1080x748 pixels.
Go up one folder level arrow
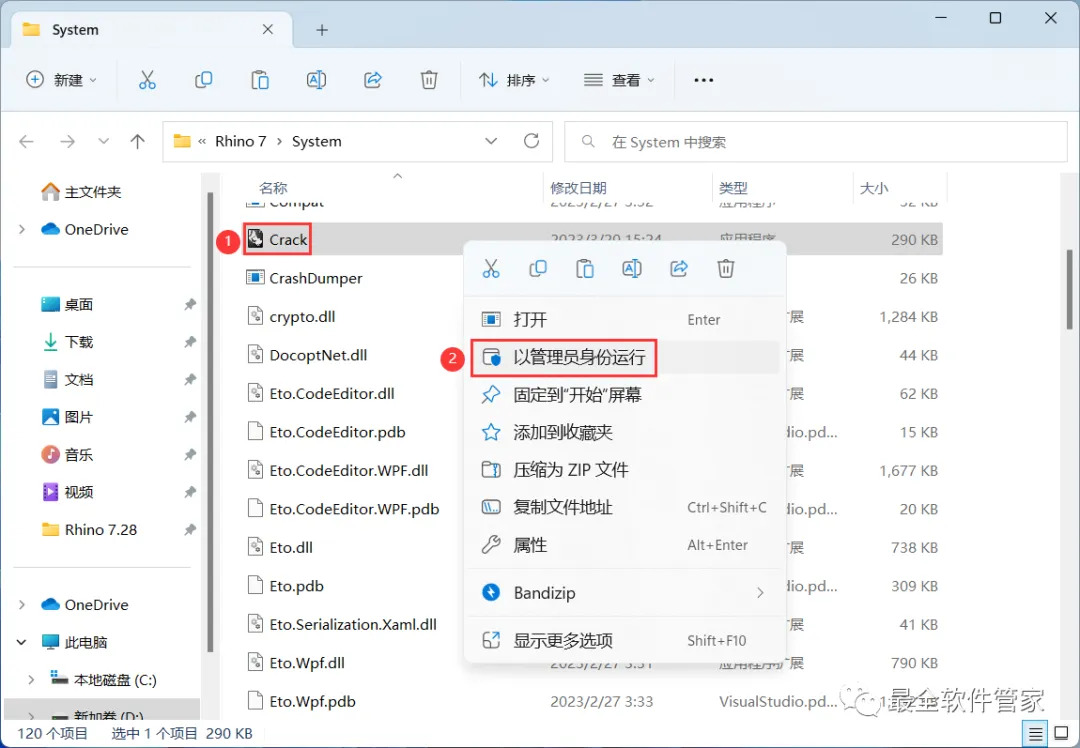[138, 141]
